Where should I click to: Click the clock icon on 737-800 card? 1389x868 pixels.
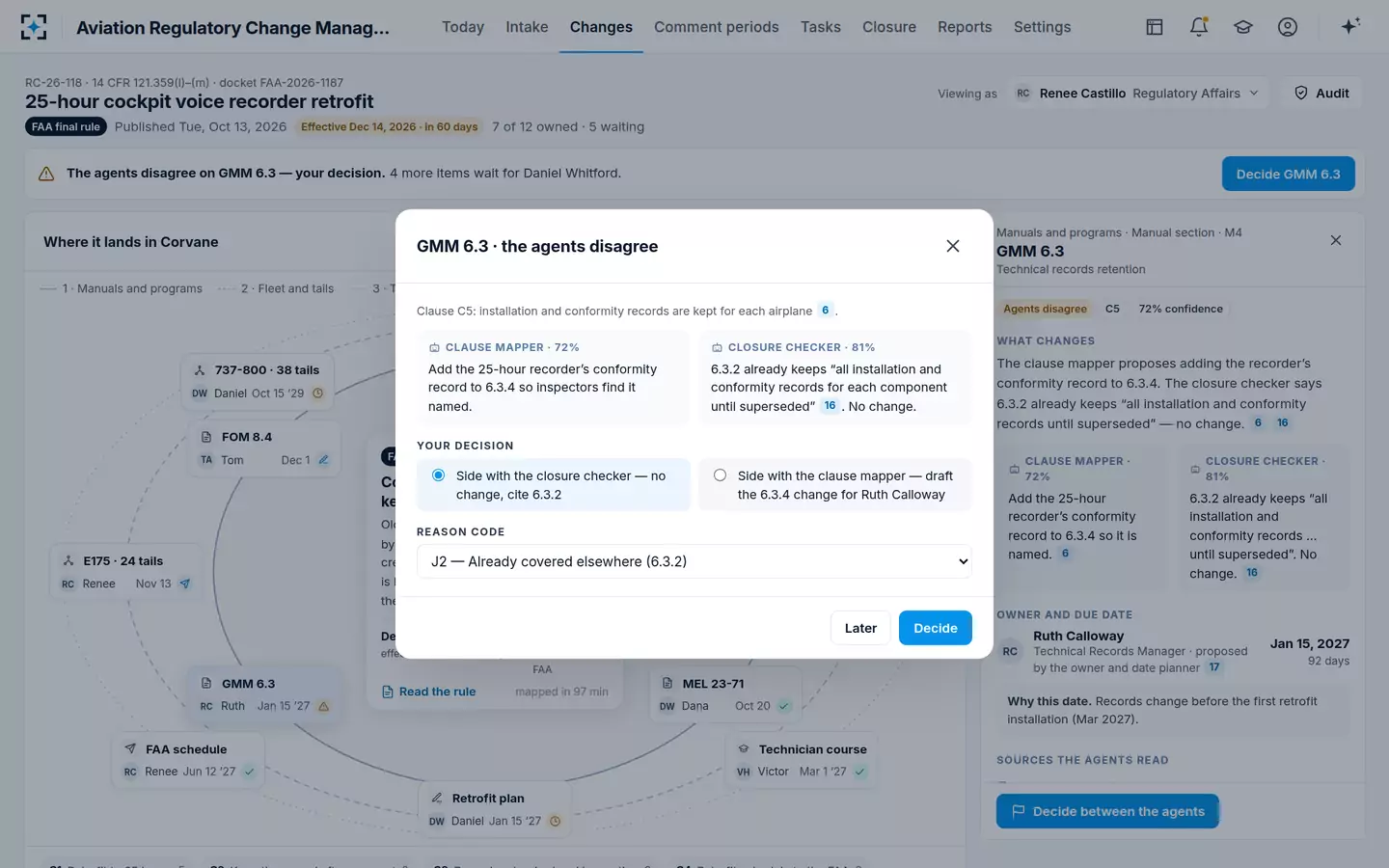click(x=318, y=393)
